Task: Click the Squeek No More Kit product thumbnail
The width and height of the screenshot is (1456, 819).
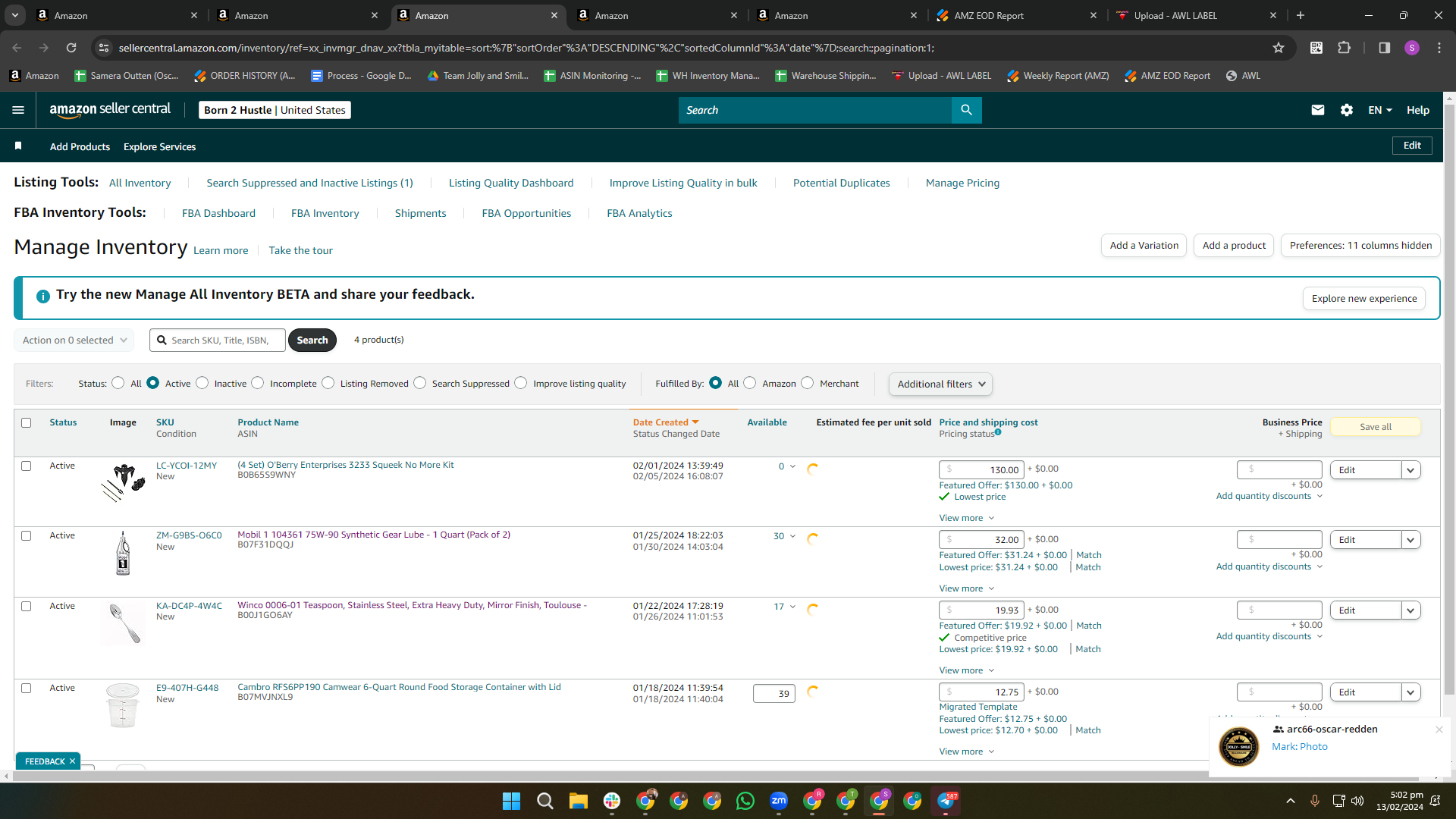Action: 123,483
